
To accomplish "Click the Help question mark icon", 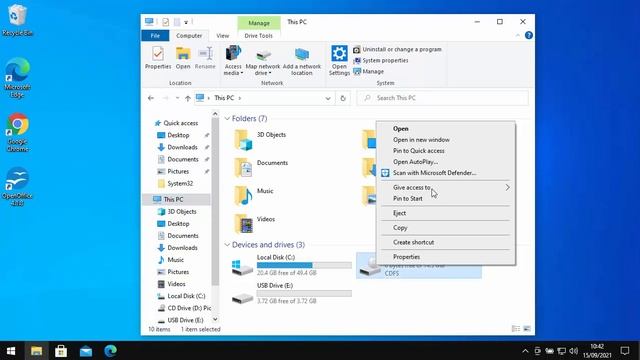I will [529, 35].
